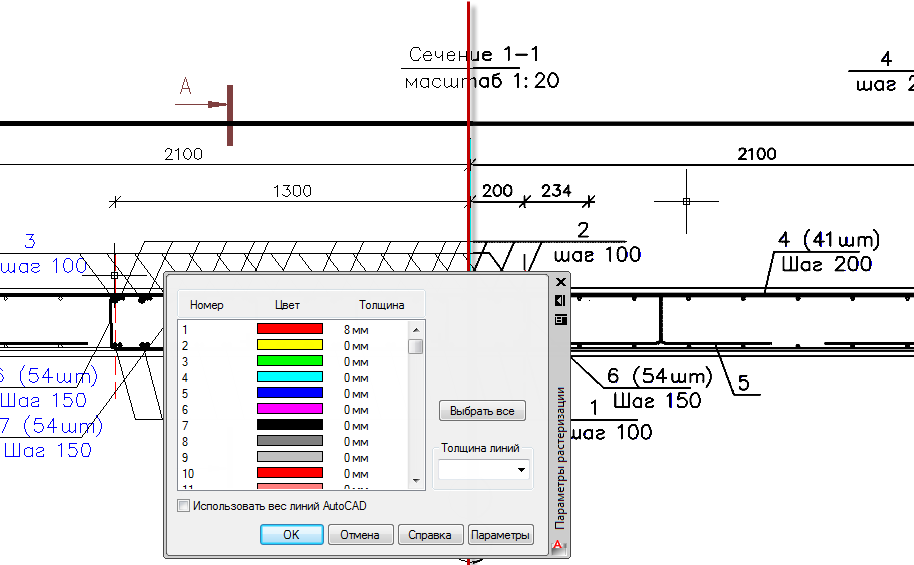The height and width of the screenshot is (565, 914).
Task: Select the yellow color swatch, number 2
Action: [290, 345]
